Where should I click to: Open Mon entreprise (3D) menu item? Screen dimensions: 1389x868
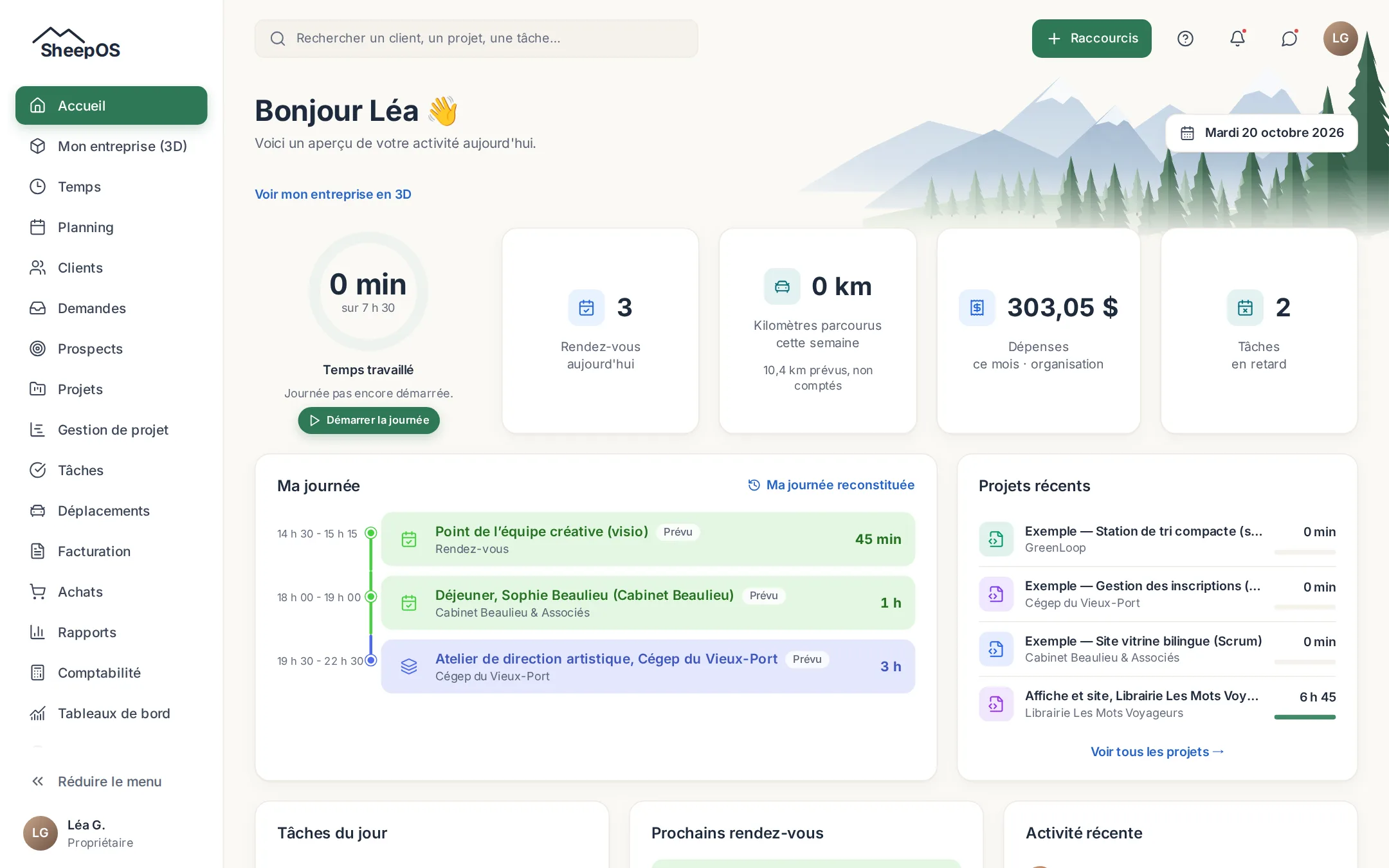111,146
